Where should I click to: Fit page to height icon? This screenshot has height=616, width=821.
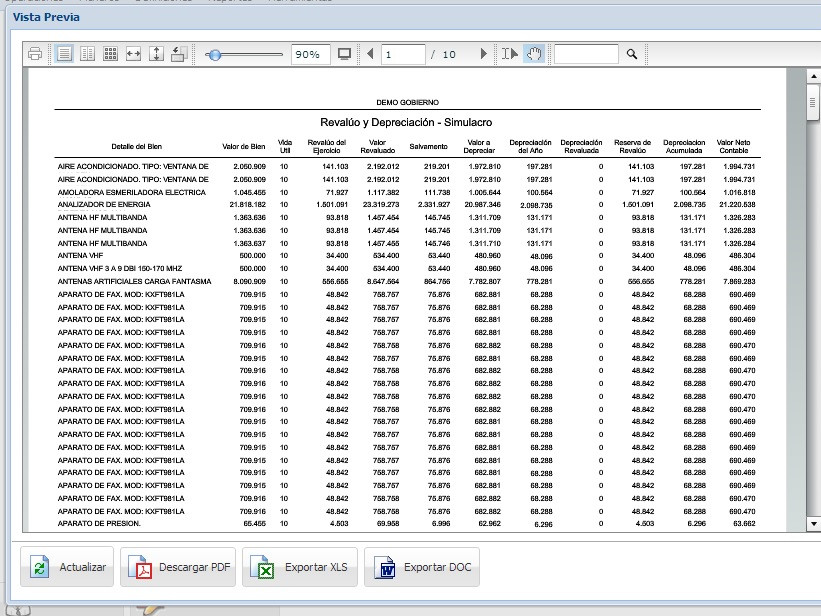coord(157,54)
